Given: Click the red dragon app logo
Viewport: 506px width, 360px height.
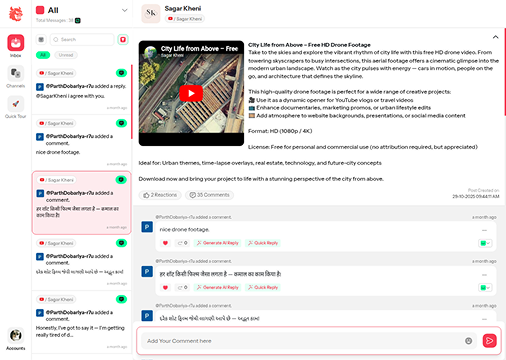Looking at the screenshot, I should click(x=16, y=14).
